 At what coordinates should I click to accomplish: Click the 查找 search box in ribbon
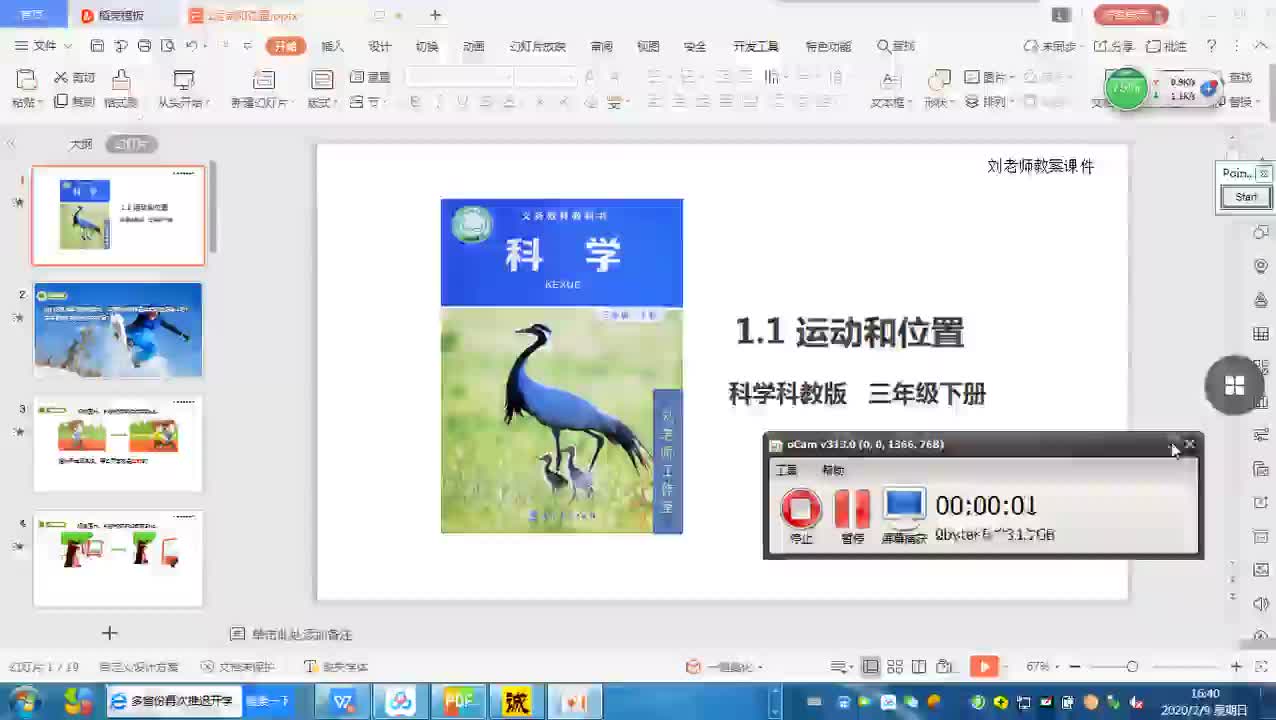897,46
